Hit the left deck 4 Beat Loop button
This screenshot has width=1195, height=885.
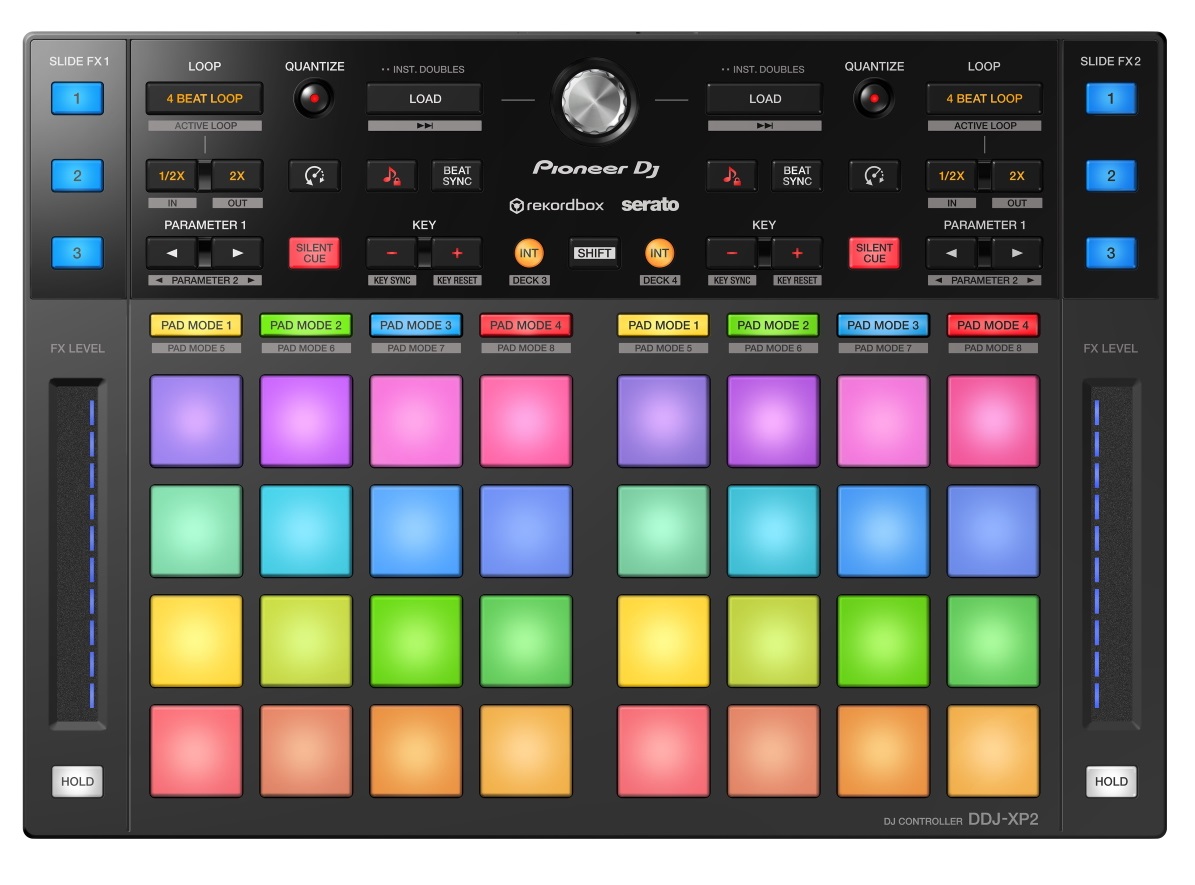(x=204, y=98)
